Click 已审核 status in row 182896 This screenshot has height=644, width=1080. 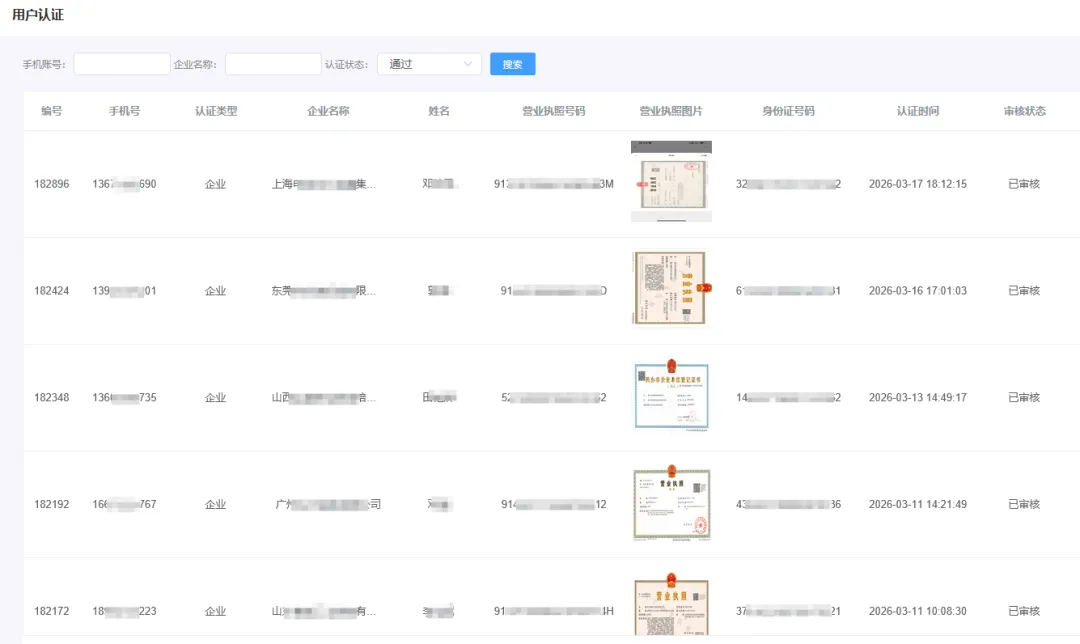click(1024, 184)
